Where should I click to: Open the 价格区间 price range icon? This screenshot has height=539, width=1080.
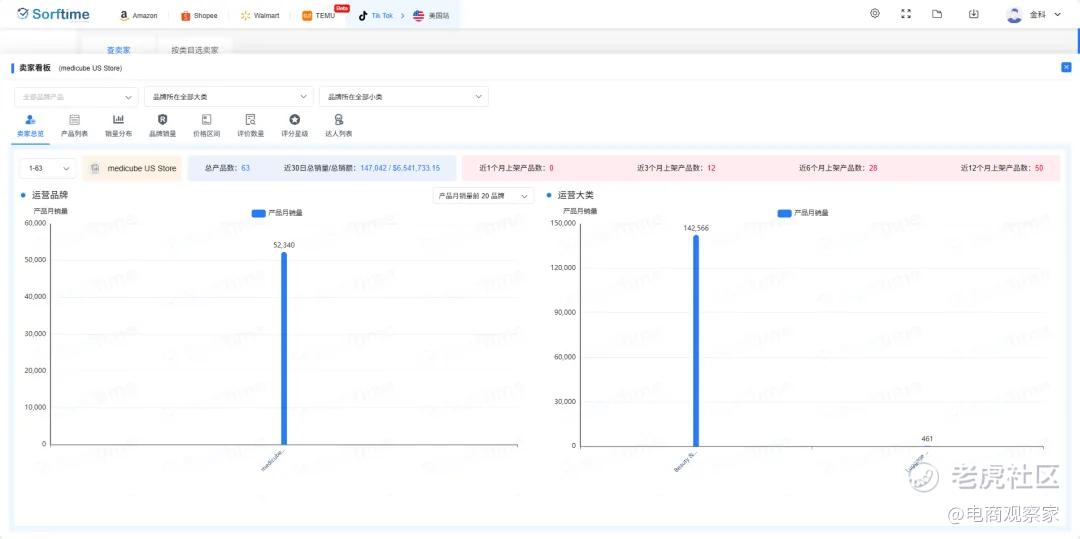point(207,126)
